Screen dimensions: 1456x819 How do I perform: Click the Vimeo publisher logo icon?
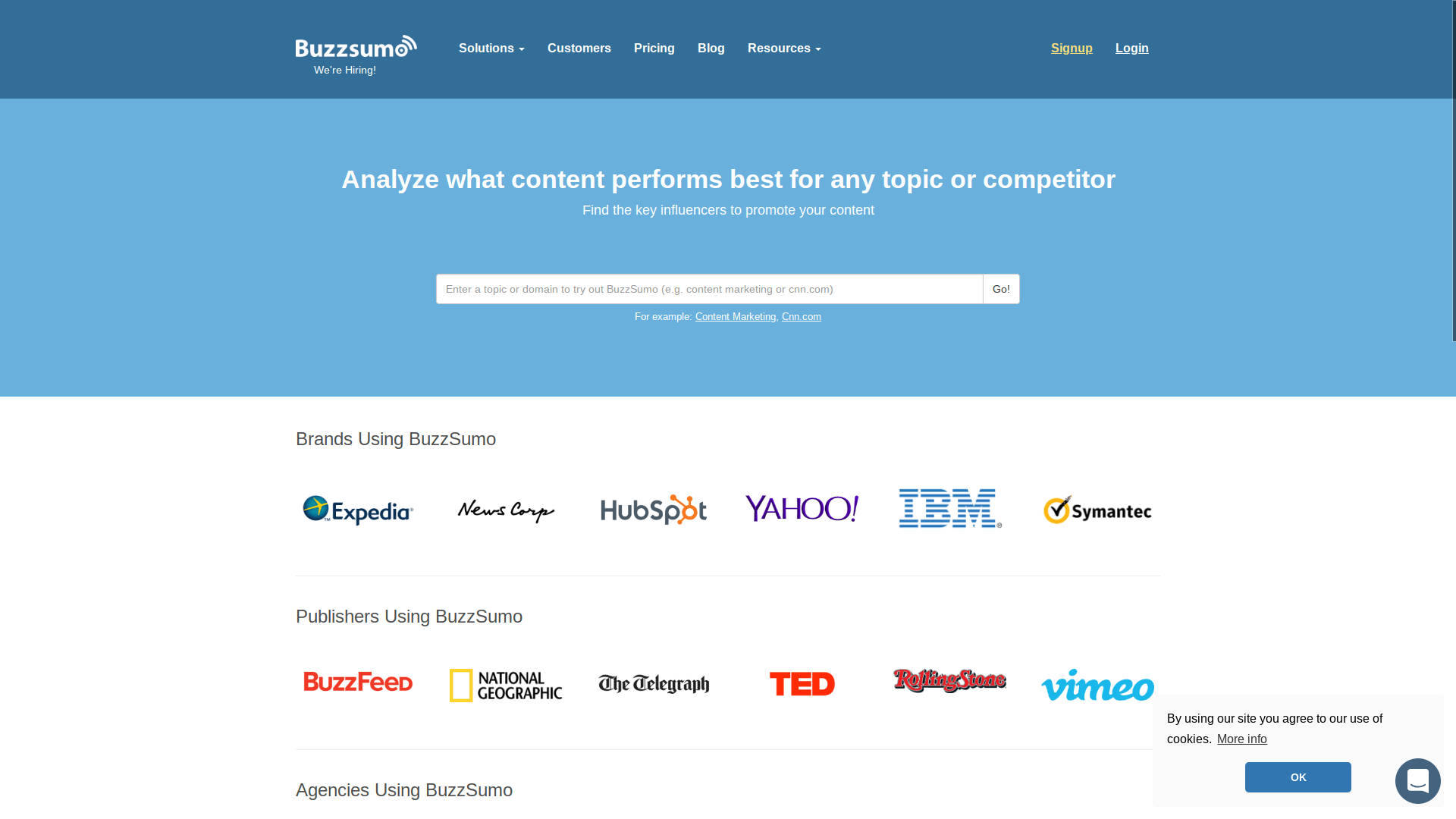[x=1097, y=685]
